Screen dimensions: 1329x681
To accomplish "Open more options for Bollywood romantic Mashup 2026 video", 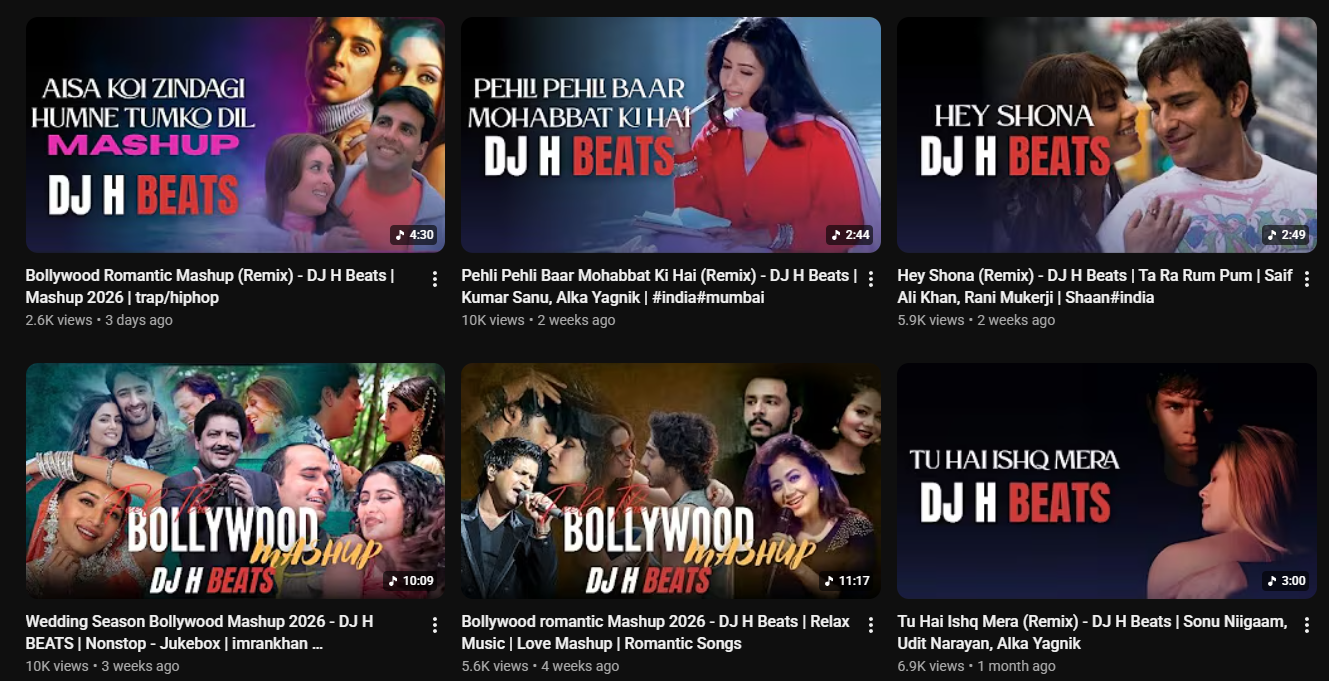I will (x=871, y=625).
